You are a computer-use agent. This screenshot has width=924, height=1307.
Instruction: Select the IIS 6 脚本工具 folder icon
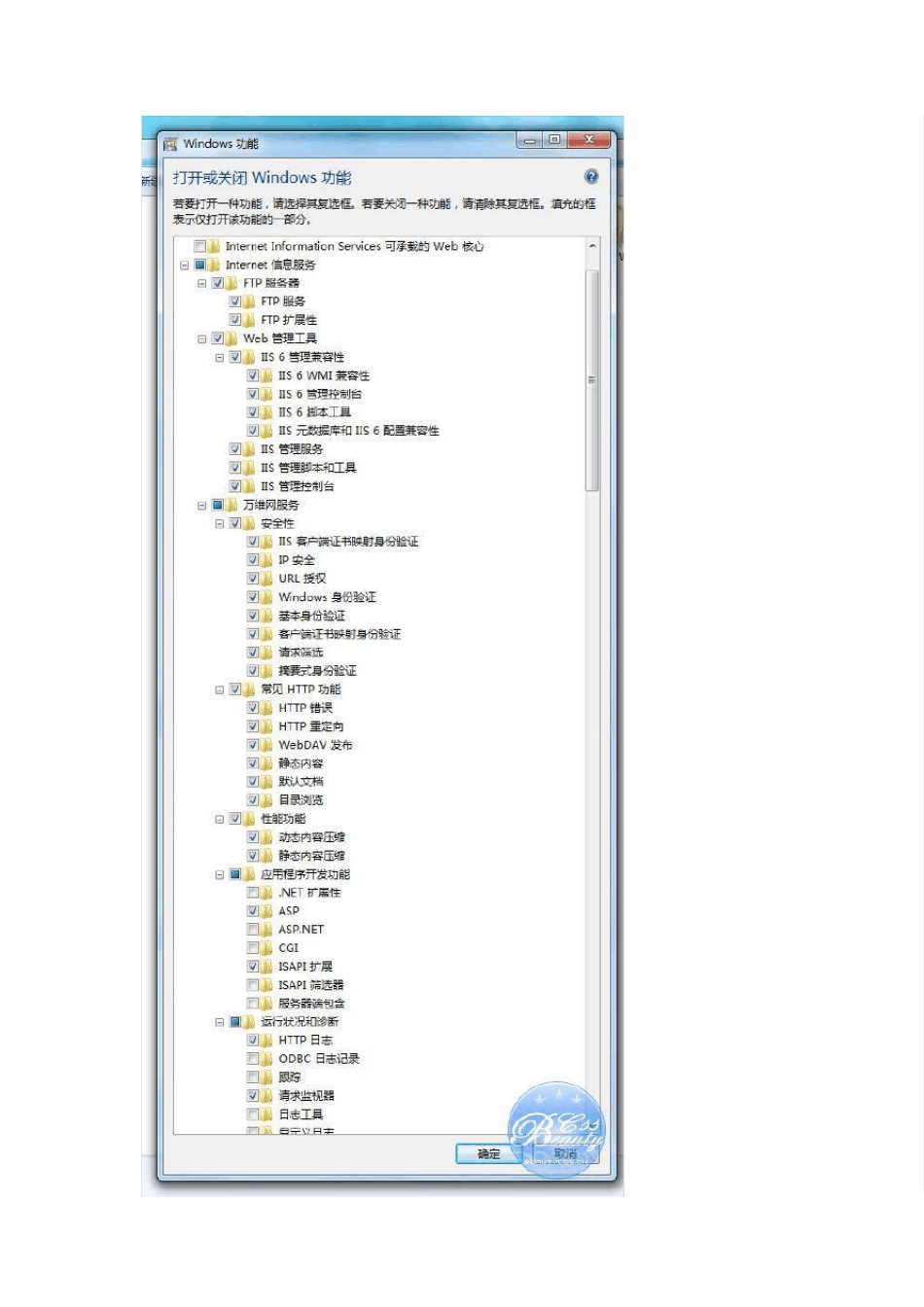point(267,412)
